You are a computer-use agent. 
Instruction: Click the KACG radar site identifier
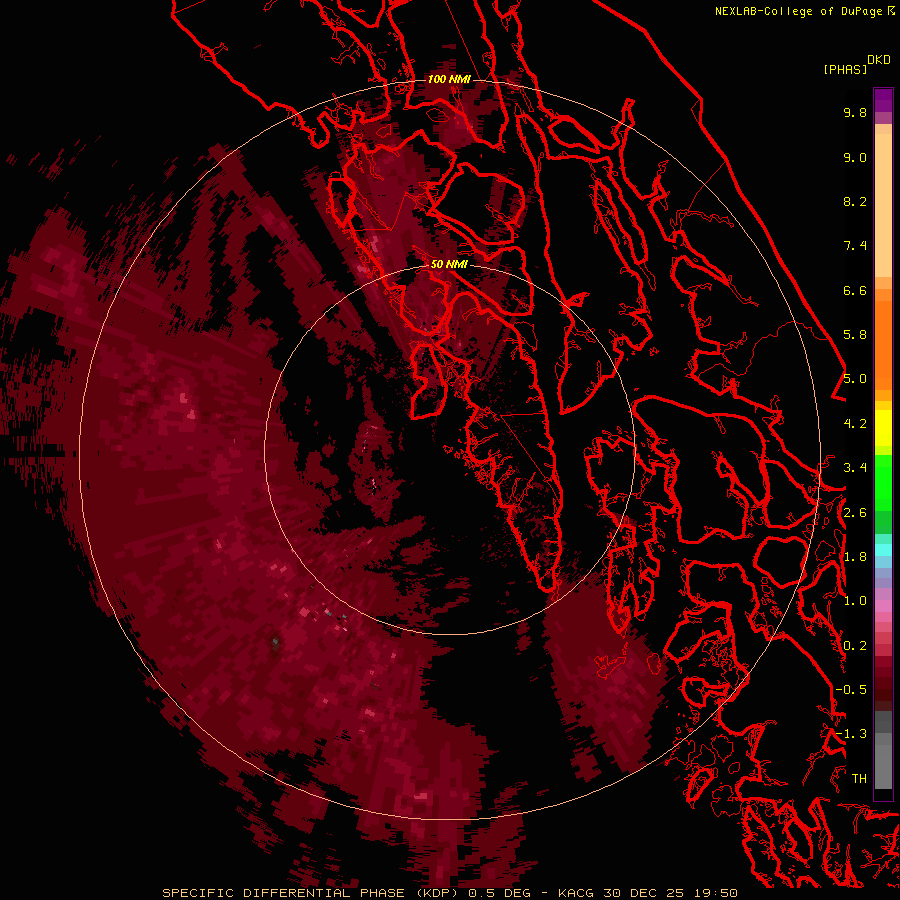pos(577,893)
